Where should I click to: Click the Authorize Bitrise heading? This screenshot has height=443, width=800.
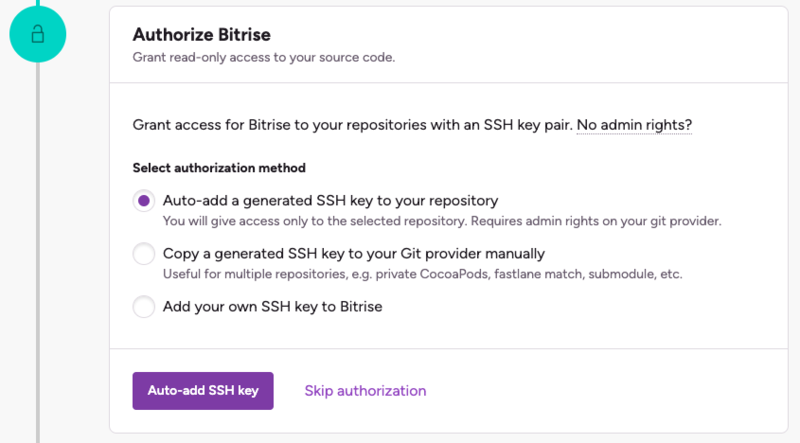point(202,35)
